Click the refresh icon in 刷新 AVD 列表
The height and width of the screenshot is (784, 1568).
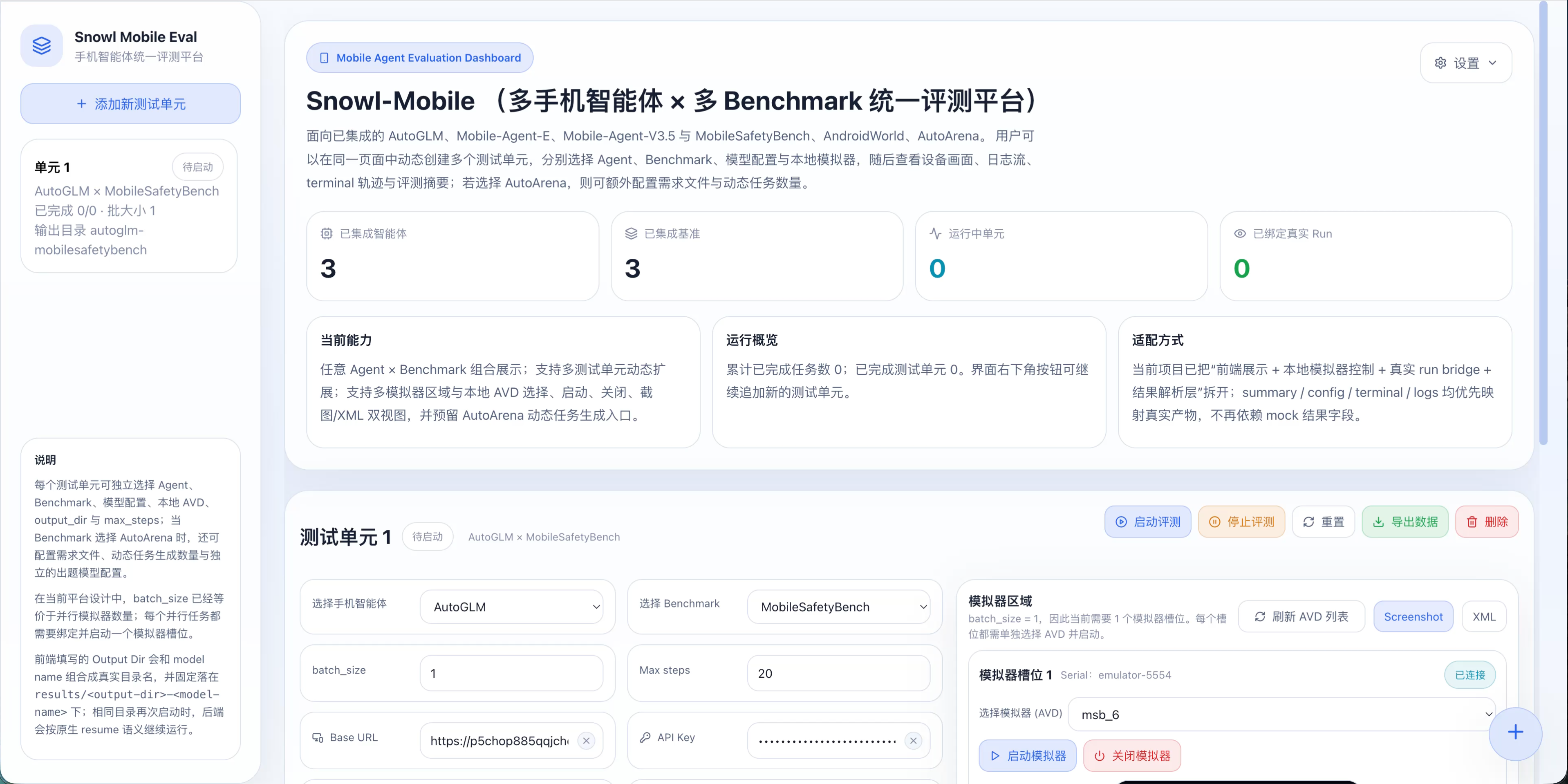(x=1260, y=616)
